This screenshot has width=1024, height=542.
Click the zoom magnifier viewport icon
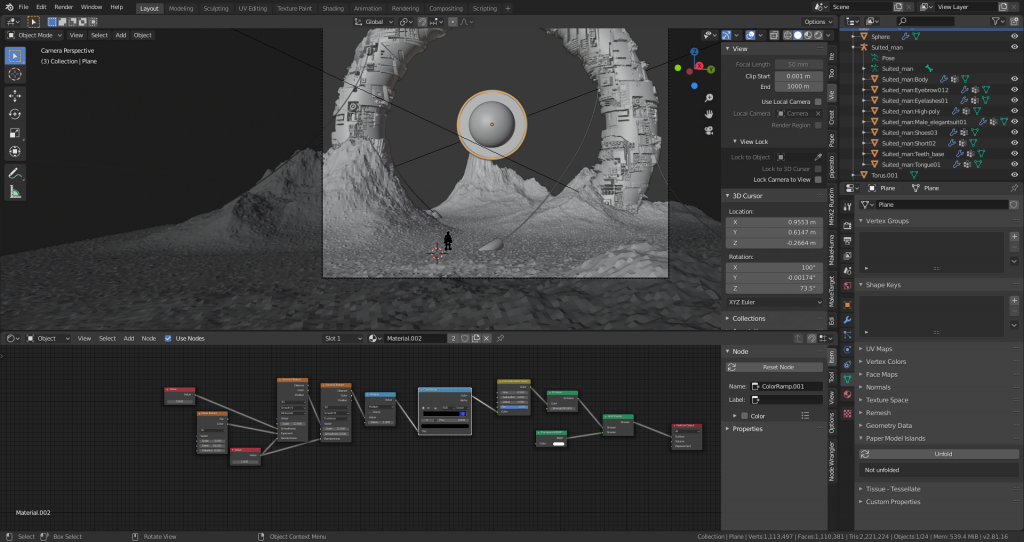[709, 98]
